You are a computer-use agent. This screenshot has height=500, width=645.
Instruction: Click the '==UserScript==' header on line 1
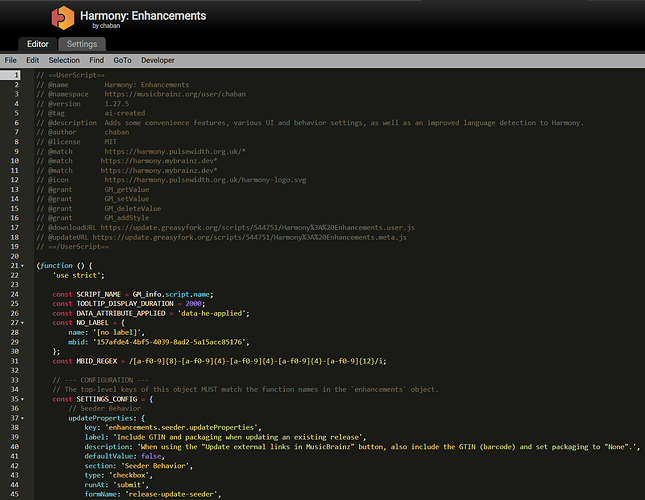click(77, 75)
